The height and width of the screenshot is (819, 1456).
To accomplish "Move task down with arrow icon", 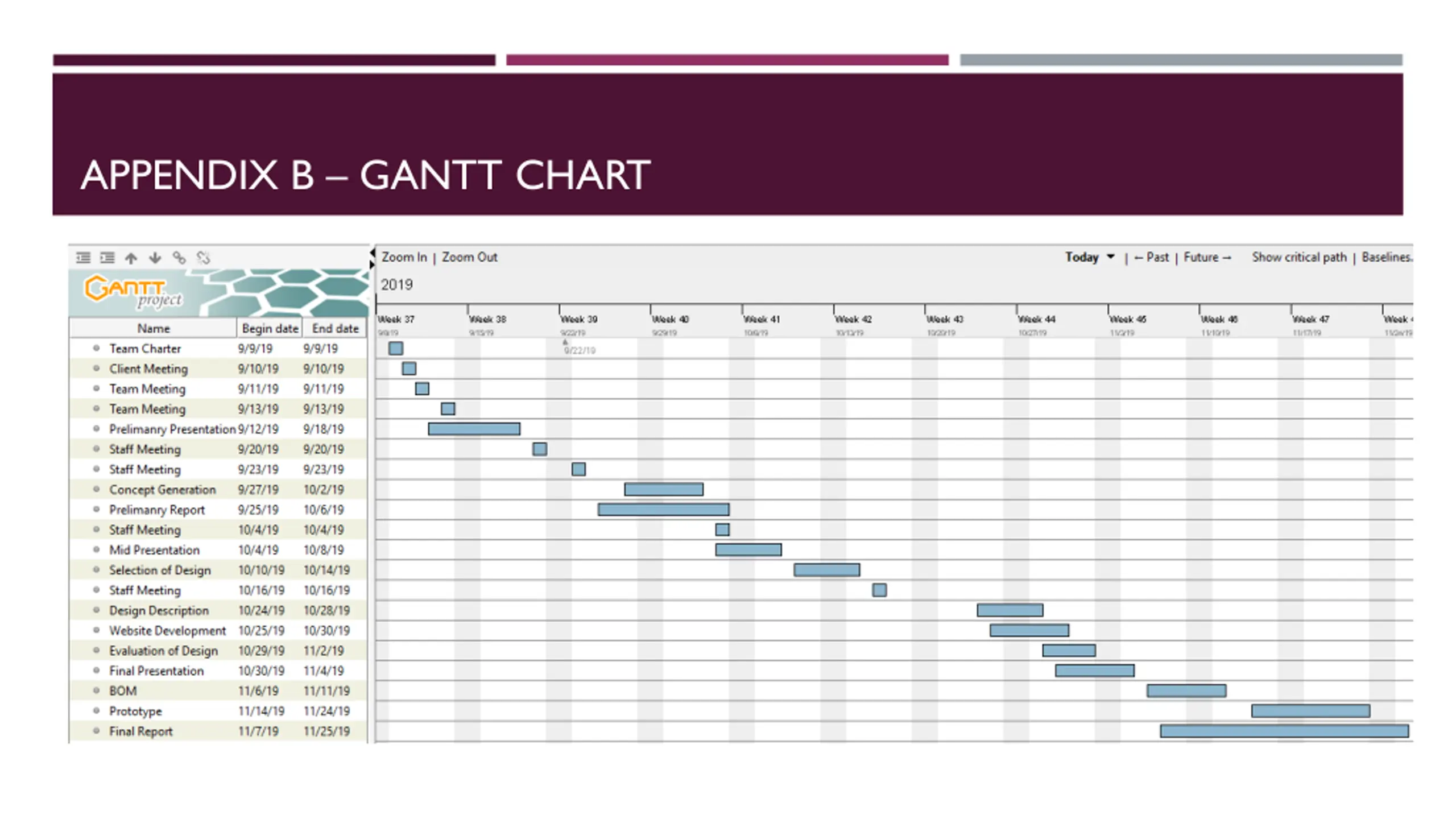I will click(x=155, y=258).
